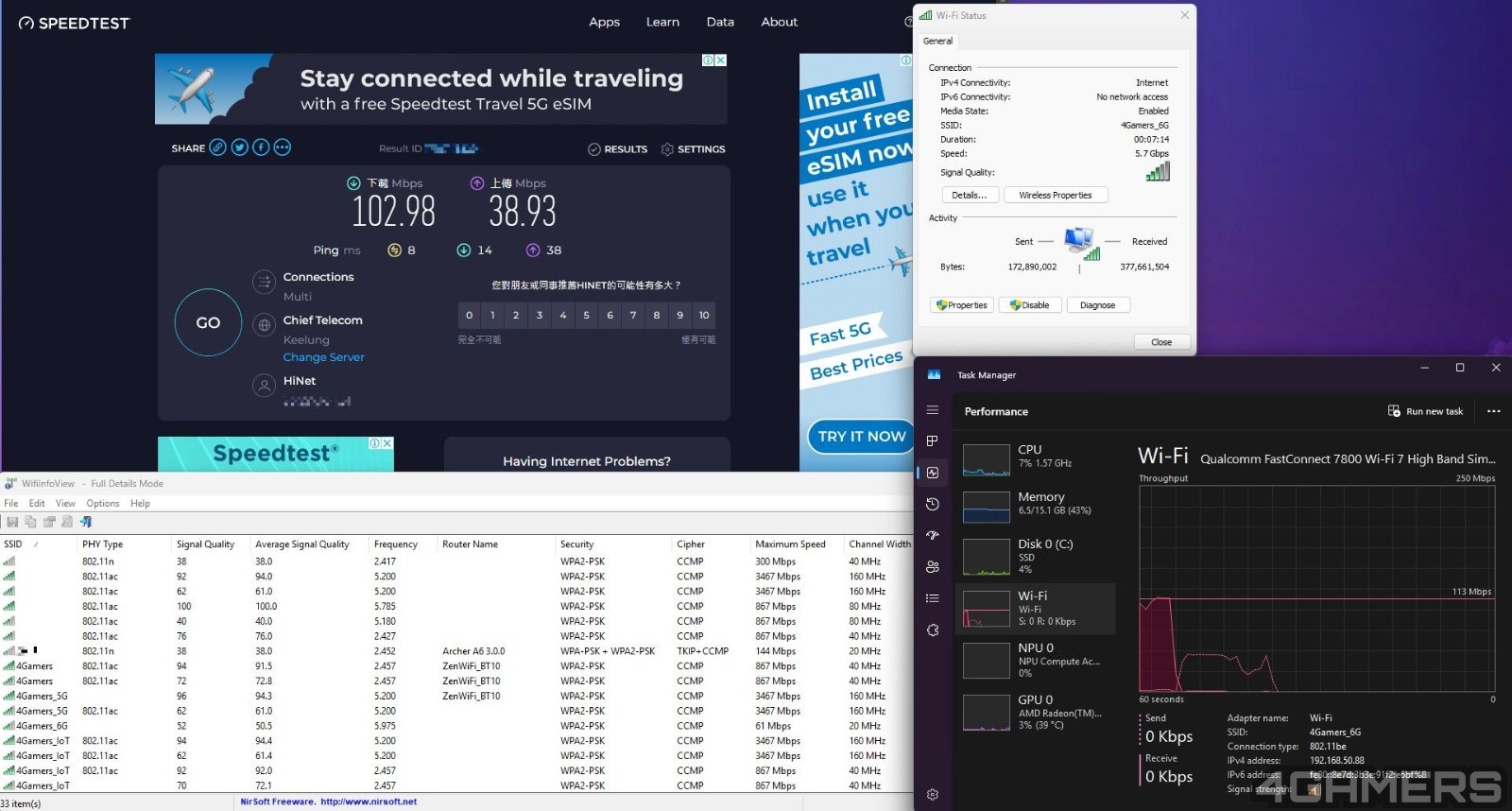Image resolution: width=1512 pixels, height=811 pixels.
Task: Open the NirSoft website link in status bar
Action: [x=369, y=802]
